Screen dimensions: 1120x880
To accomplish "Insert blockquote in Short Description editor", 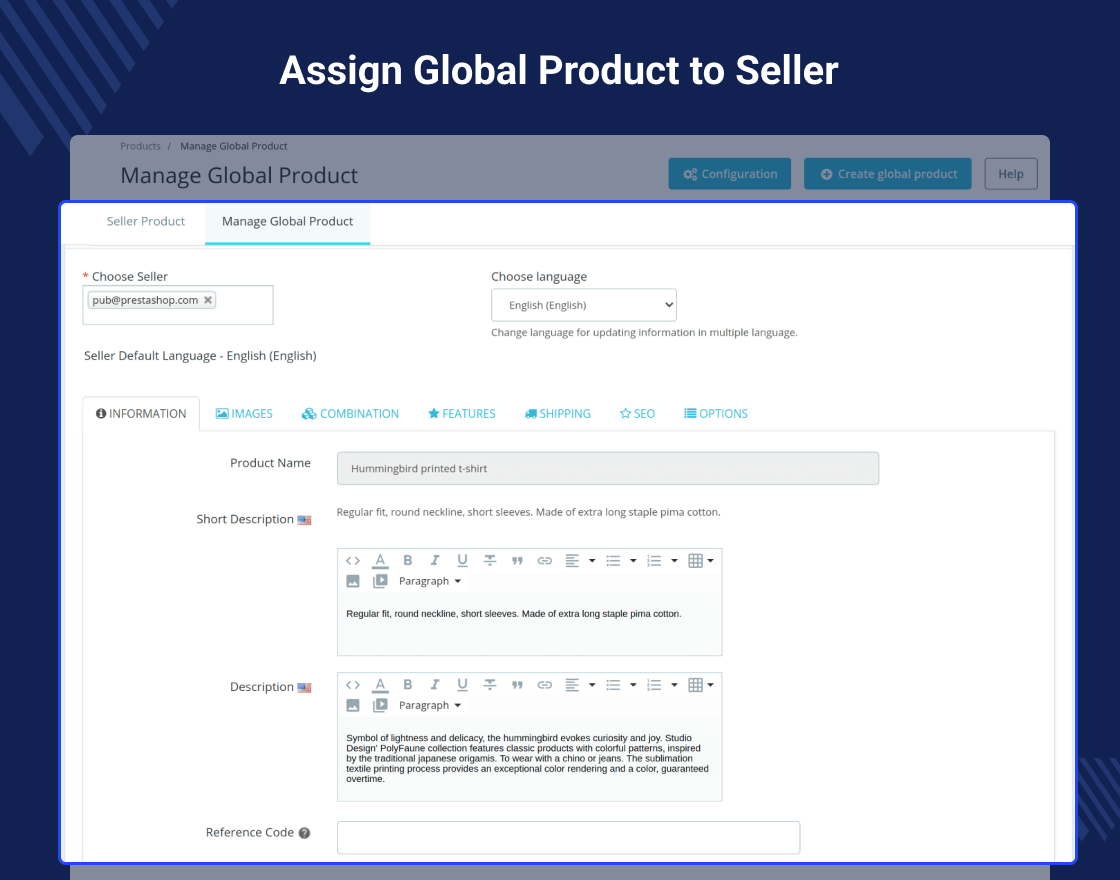I will click(x=517, y=561).
